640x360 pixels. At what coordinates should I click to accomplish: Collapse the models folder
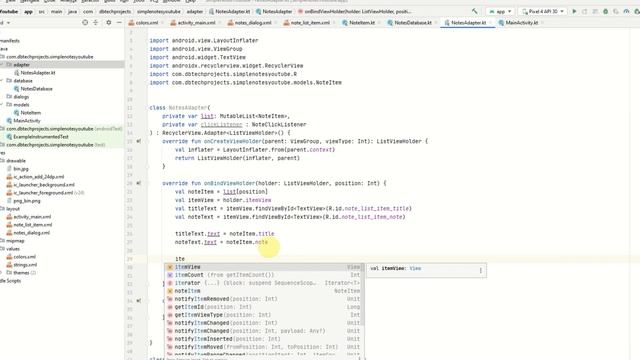coord(2,104)
